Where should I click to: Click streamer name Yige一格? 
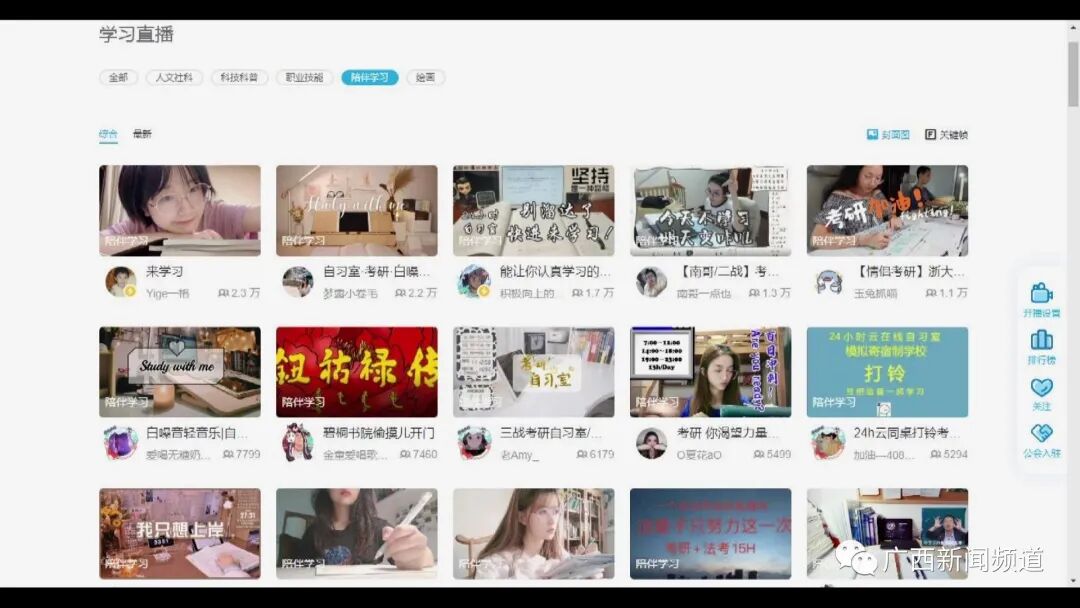pyautogui.click(x=167, y=293)
